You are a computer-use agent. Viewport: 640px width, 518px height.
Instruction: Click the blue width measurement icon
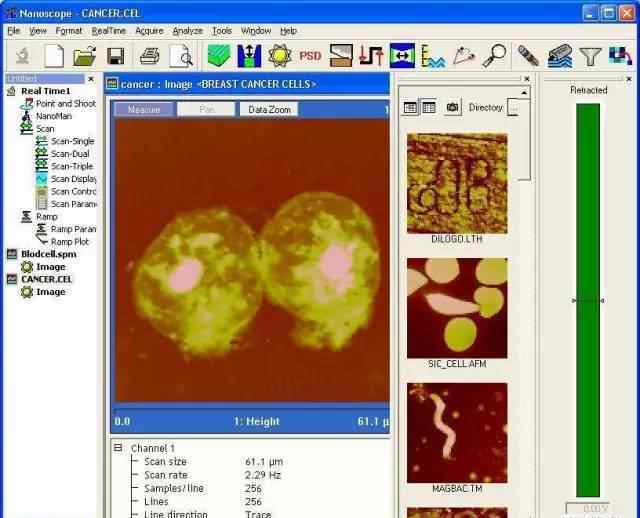402,56
